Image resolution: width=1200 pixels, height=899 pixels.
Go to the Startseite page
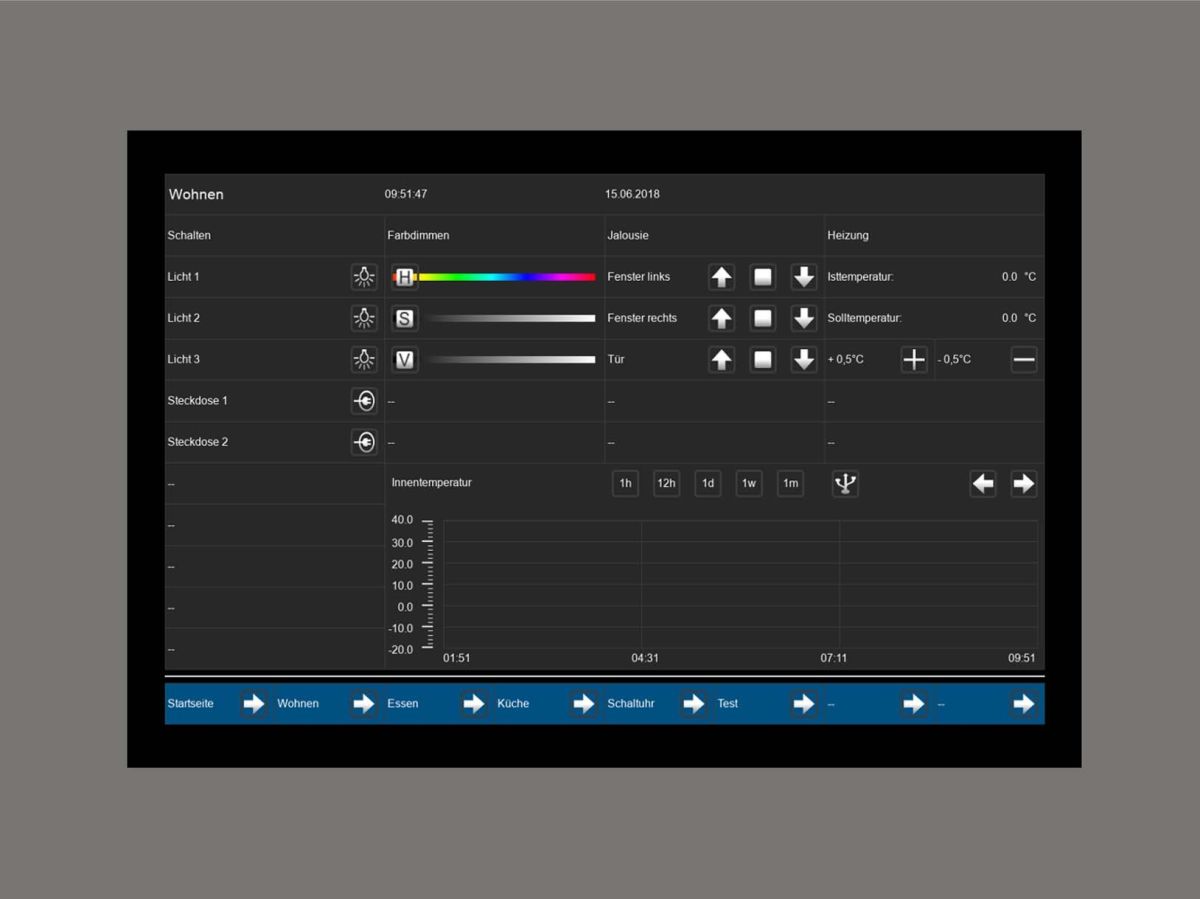[254, 704]
